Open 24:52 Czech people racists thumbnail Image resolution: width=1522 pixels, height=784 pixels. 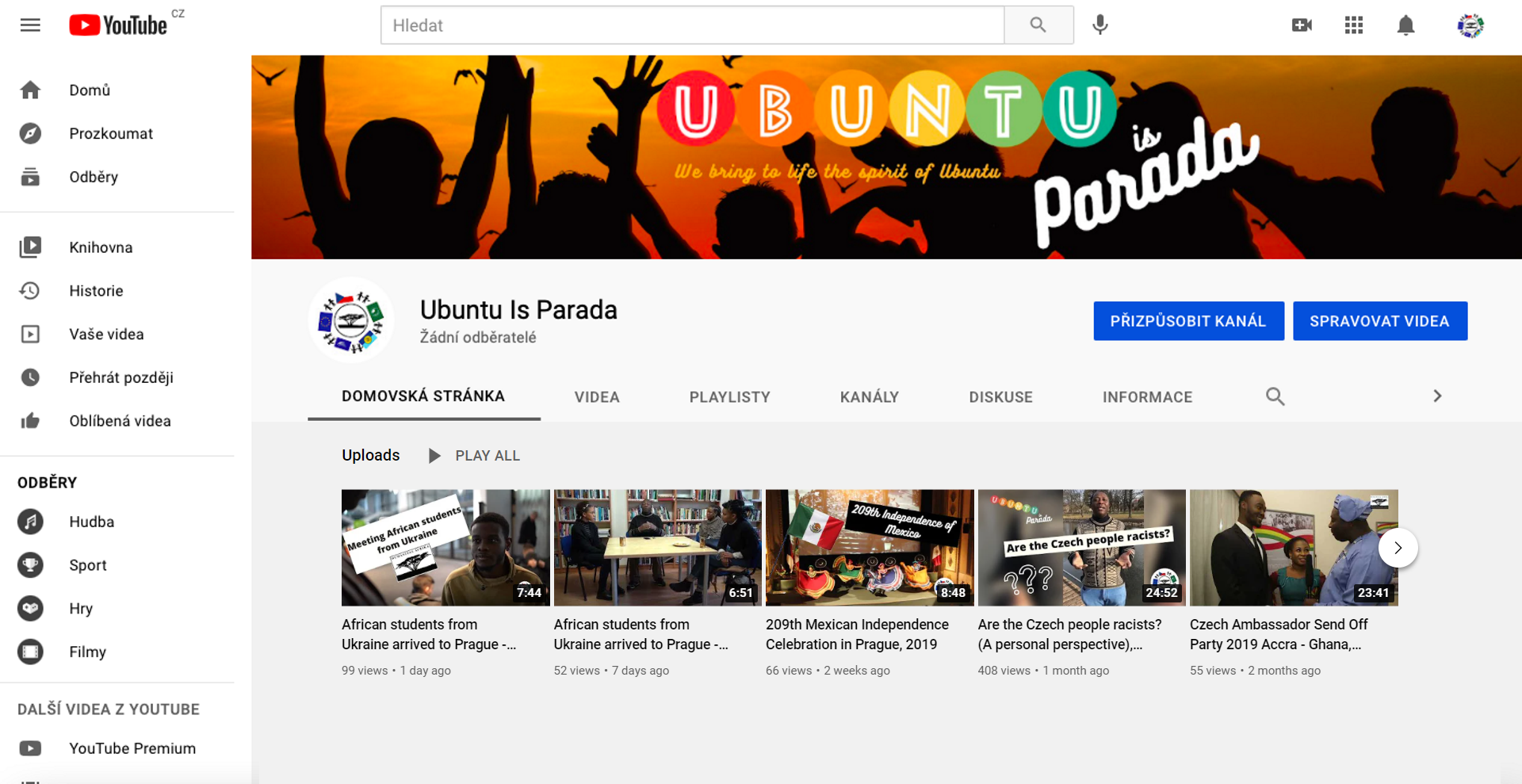1081,548
